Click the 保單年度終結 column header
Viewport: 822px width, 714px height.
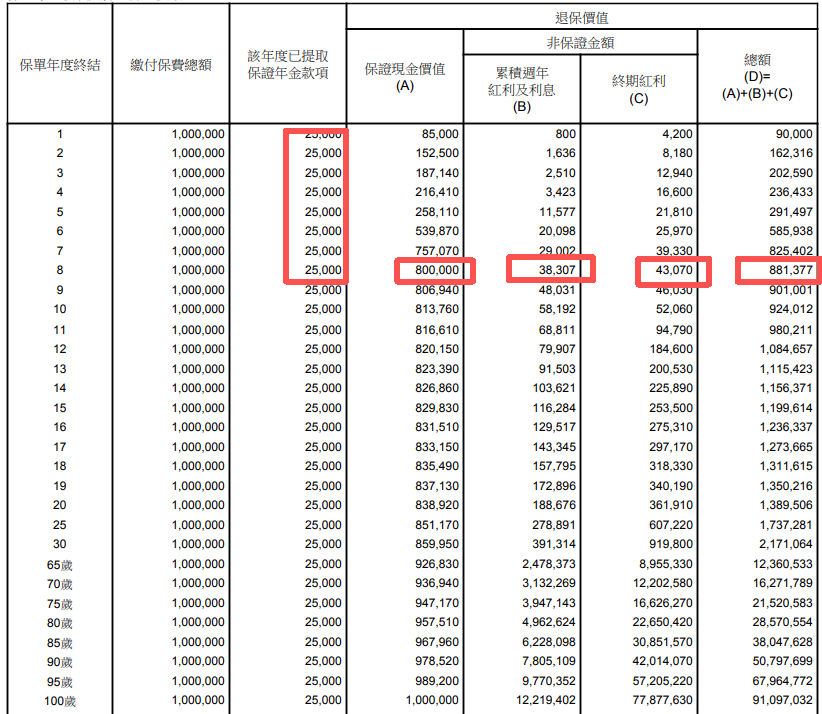[60, 66]
